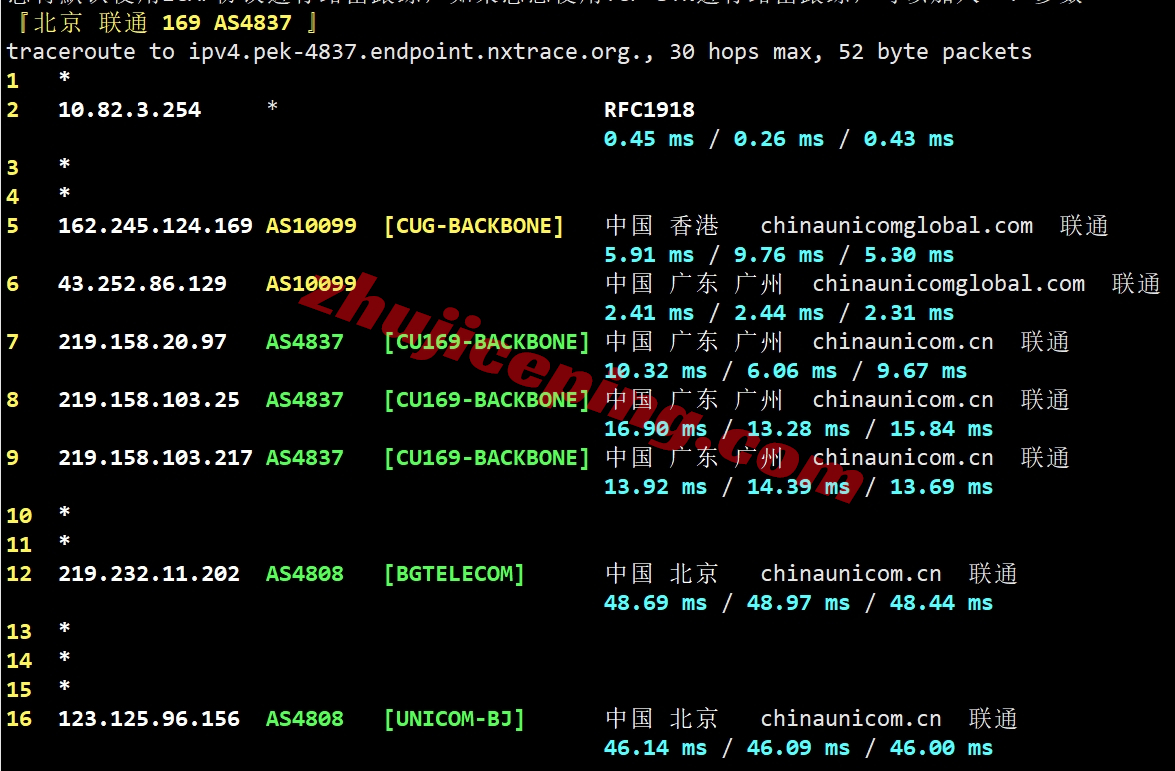Click AS4837 on the hop 7 row
Viewport: 1175px width, 771px height.
[x=305, y=342]
